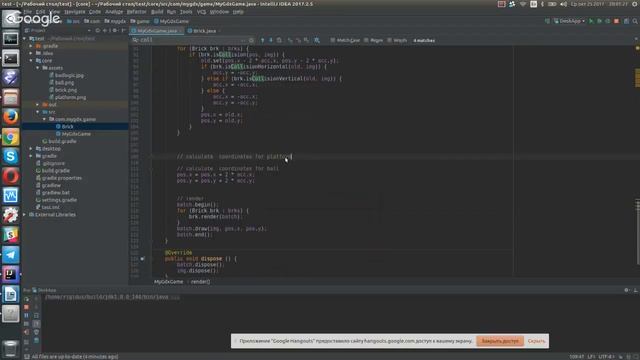Open the Refactor menu
The width and height of the screenshot is (640, 360).
pos(136,12)
